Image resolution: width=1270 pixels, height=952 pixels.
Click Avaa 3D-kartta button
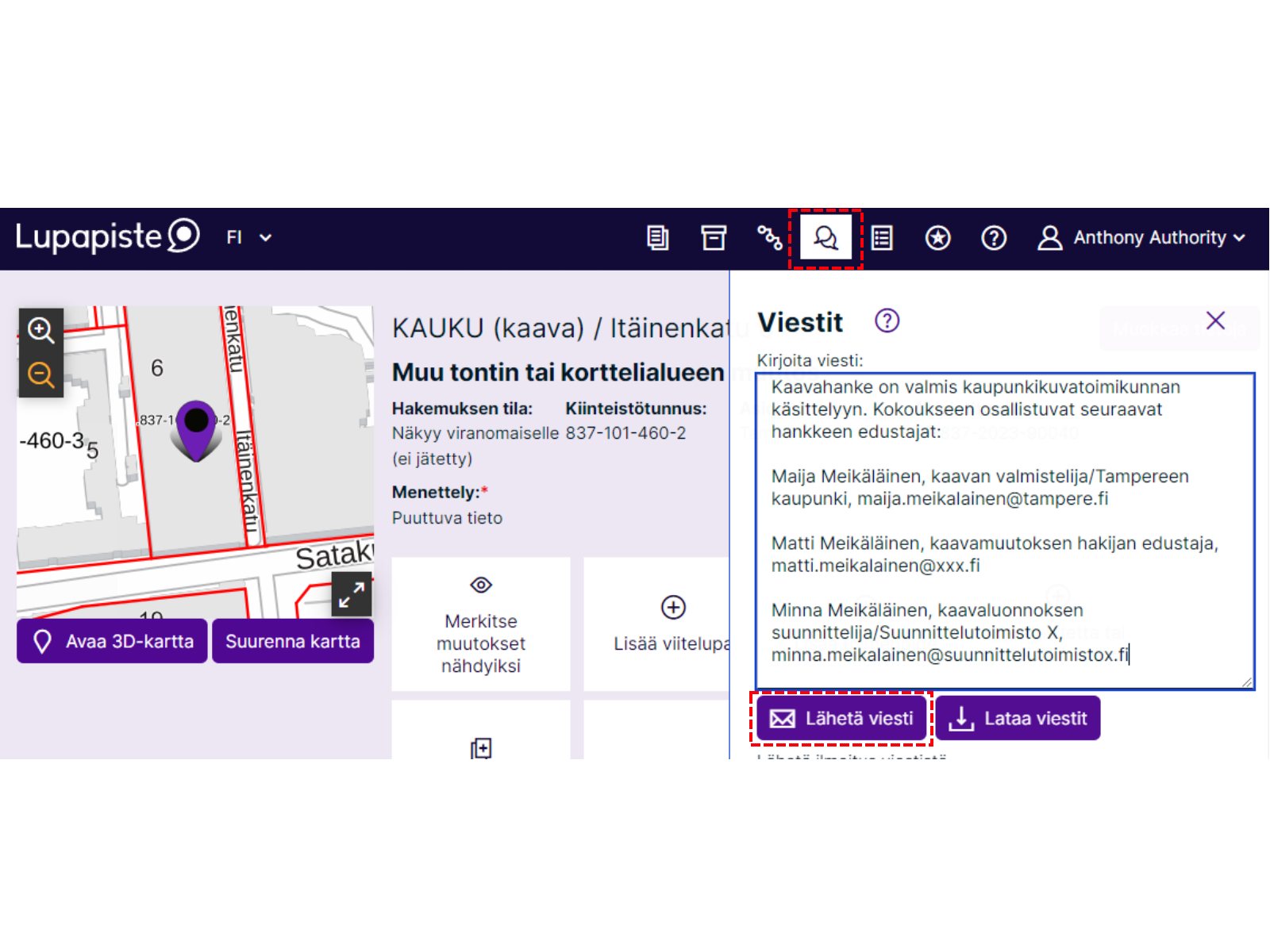pyautogui.click(x=112, y=641)
